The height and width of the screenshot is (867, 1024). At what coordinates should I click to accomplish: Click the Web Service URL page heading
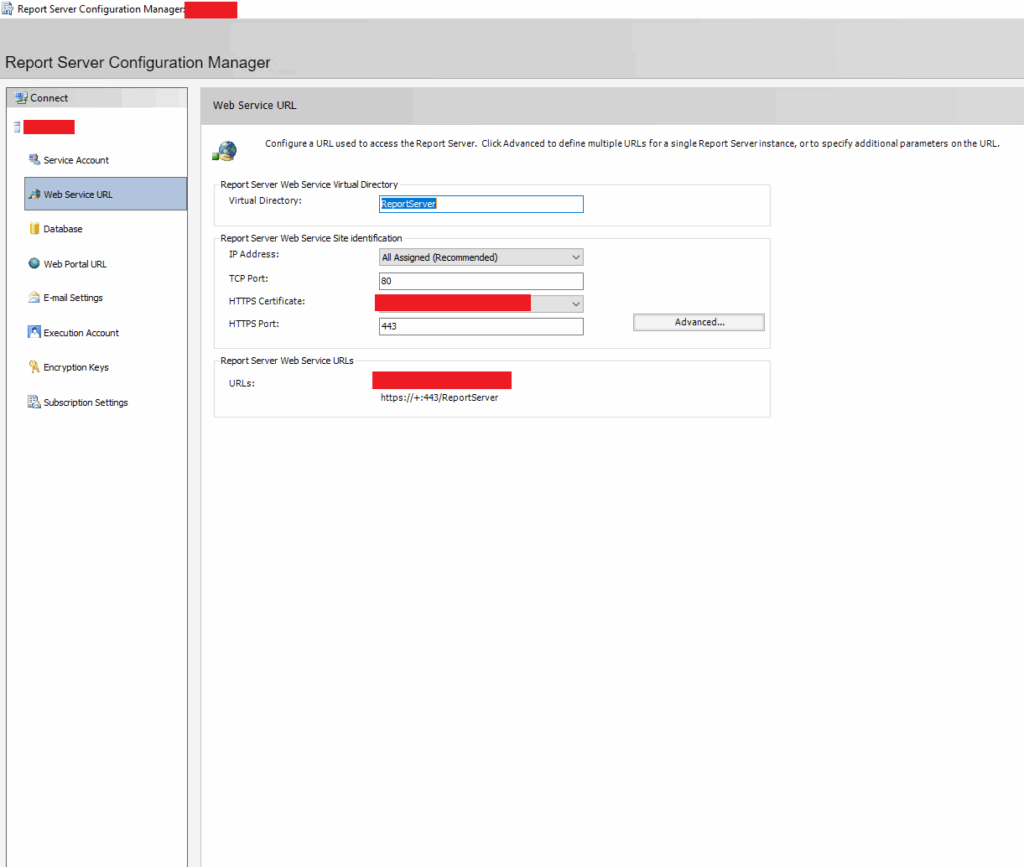coord(254,105)
